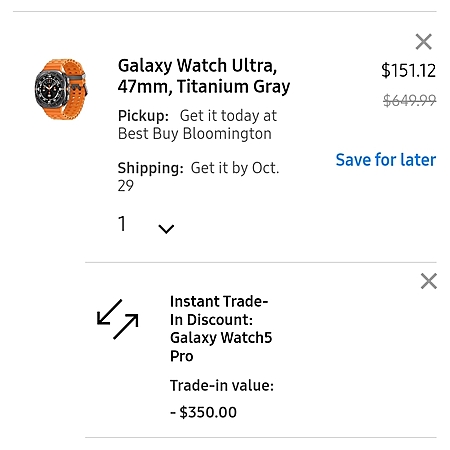Viewport: 450px width, 450px height.
Task: Select the Pickup label
Action: tap(143, 116)
